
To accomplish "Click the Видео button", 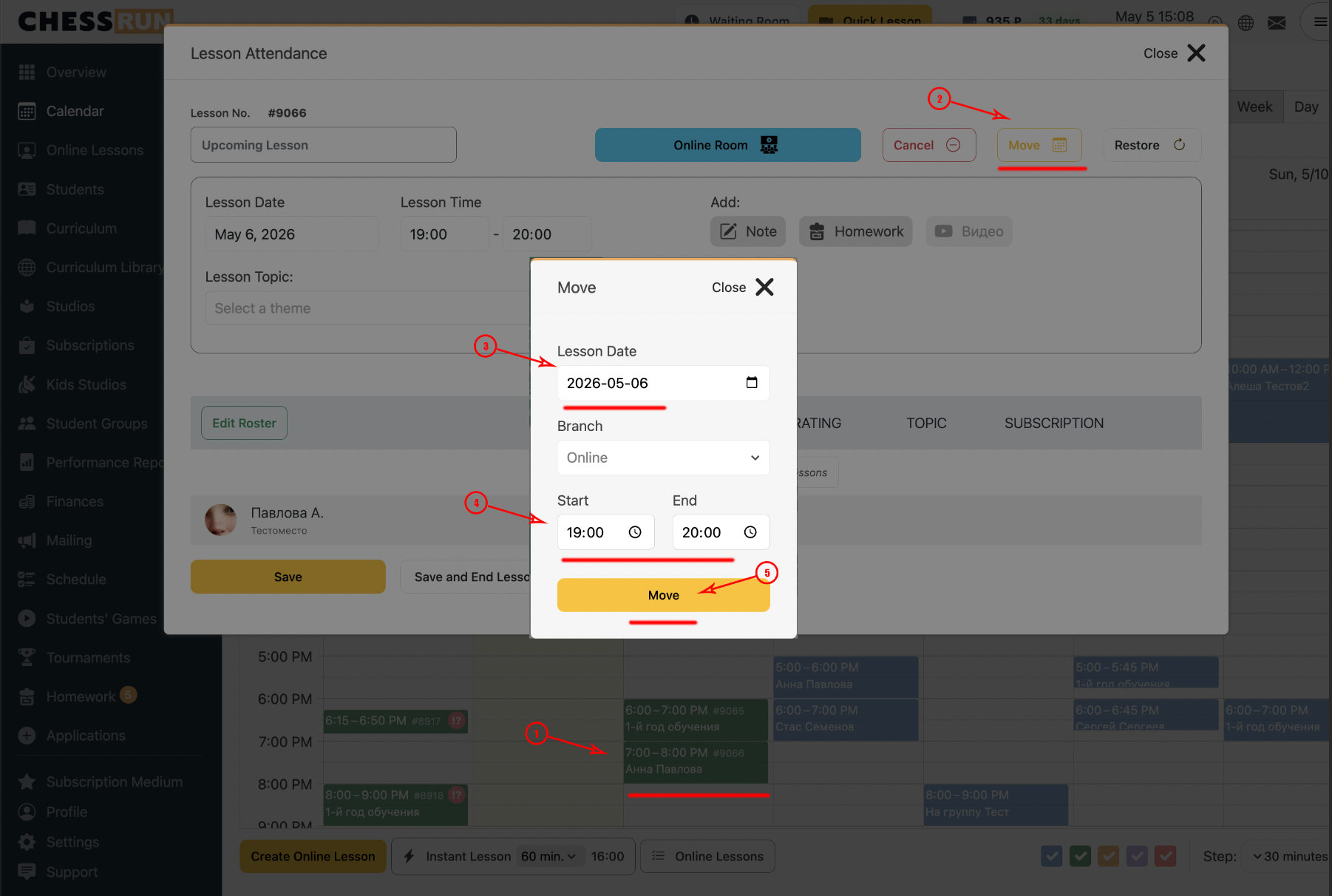I will coord(969,231).
